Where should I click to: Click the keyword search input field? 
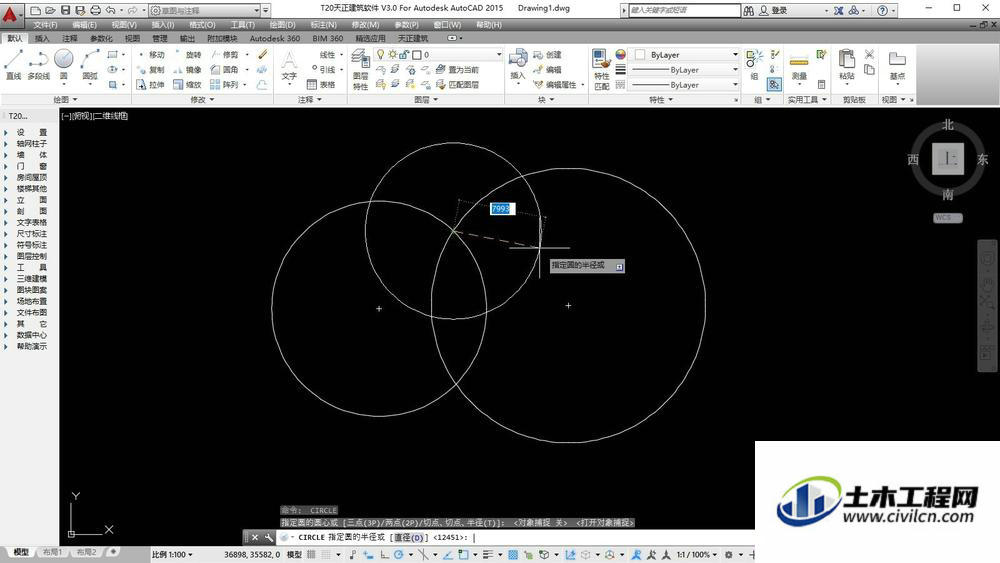coord(684,10)
